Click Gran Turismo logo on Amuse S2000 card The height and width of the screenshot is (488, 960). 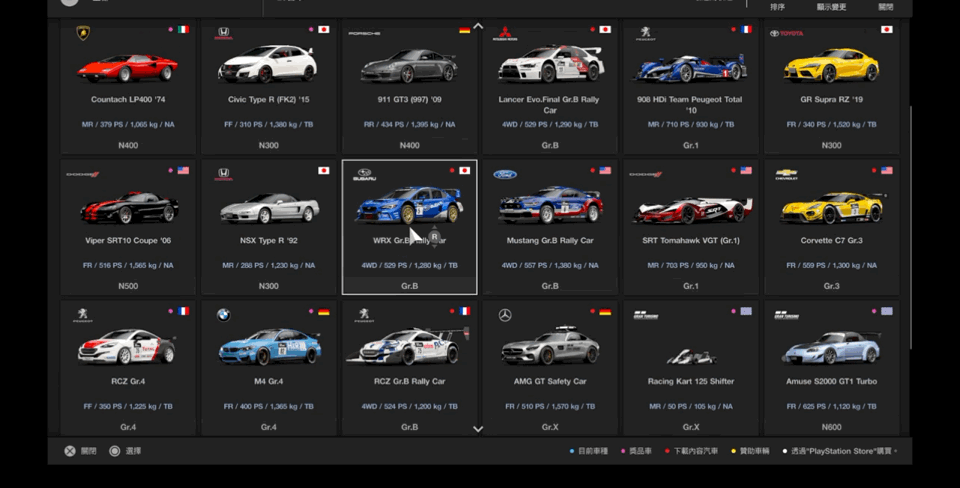(x=787, y=315)
